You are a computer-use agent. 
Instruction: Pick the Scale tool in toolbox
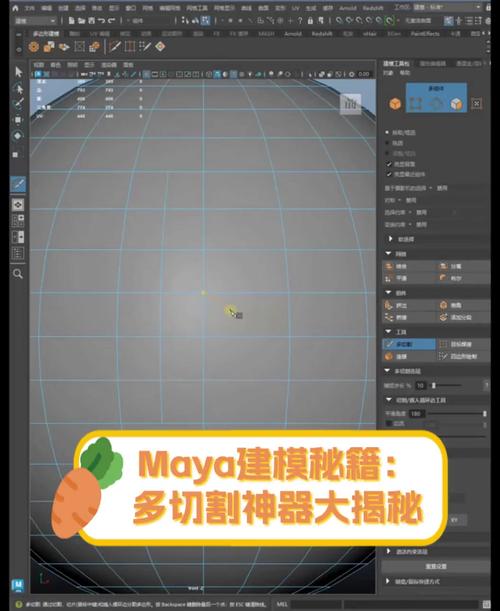point(16,155)
